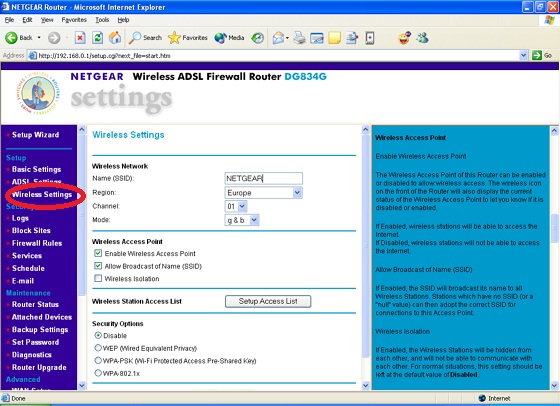Select the Disable security radio button
560x406 pixels.
(98, 335)
